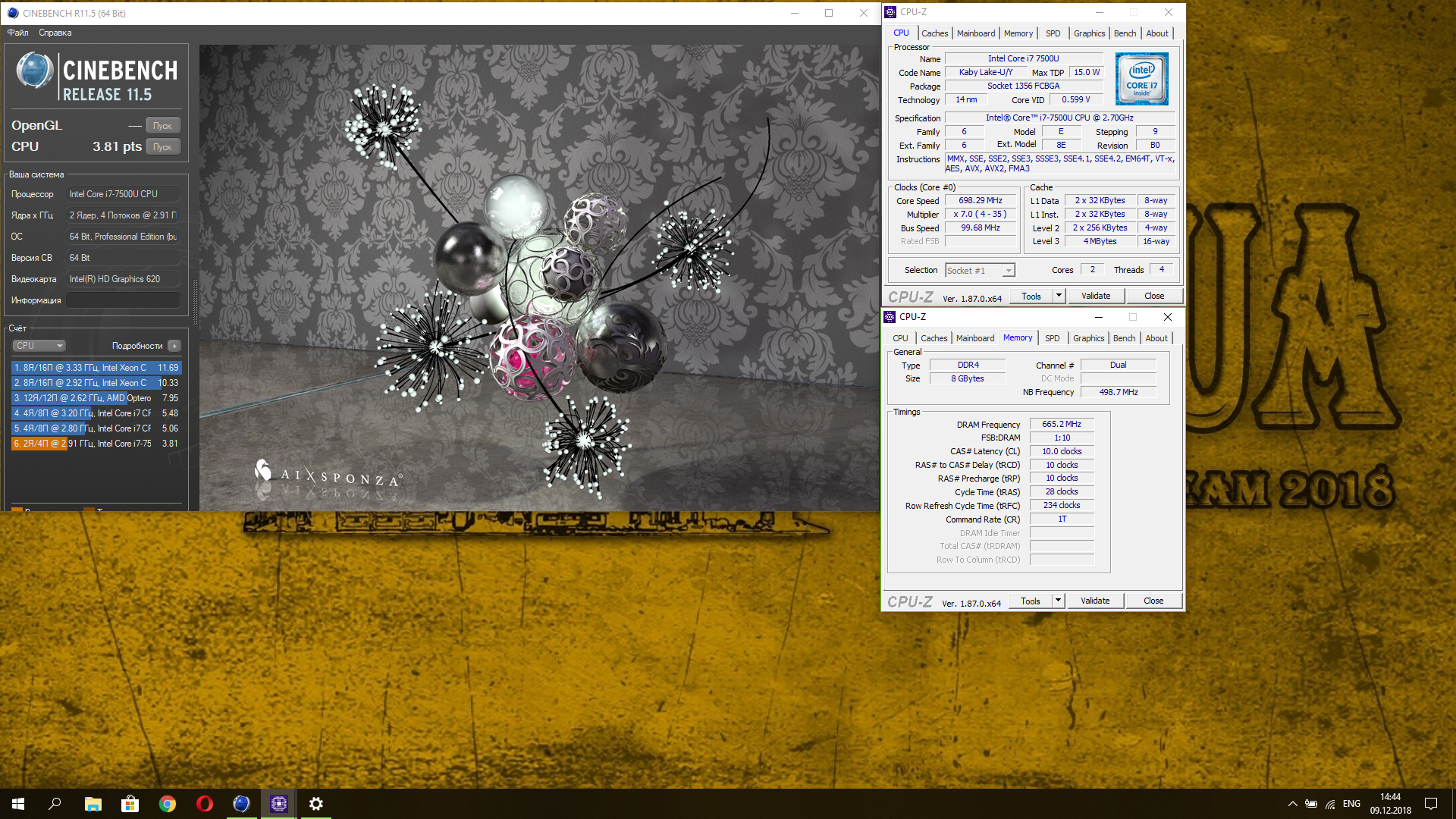This screenshot has height=819, width=1456.
Task: Open Wi-Fi network tray icon
Action: (x=1331, y=804)
